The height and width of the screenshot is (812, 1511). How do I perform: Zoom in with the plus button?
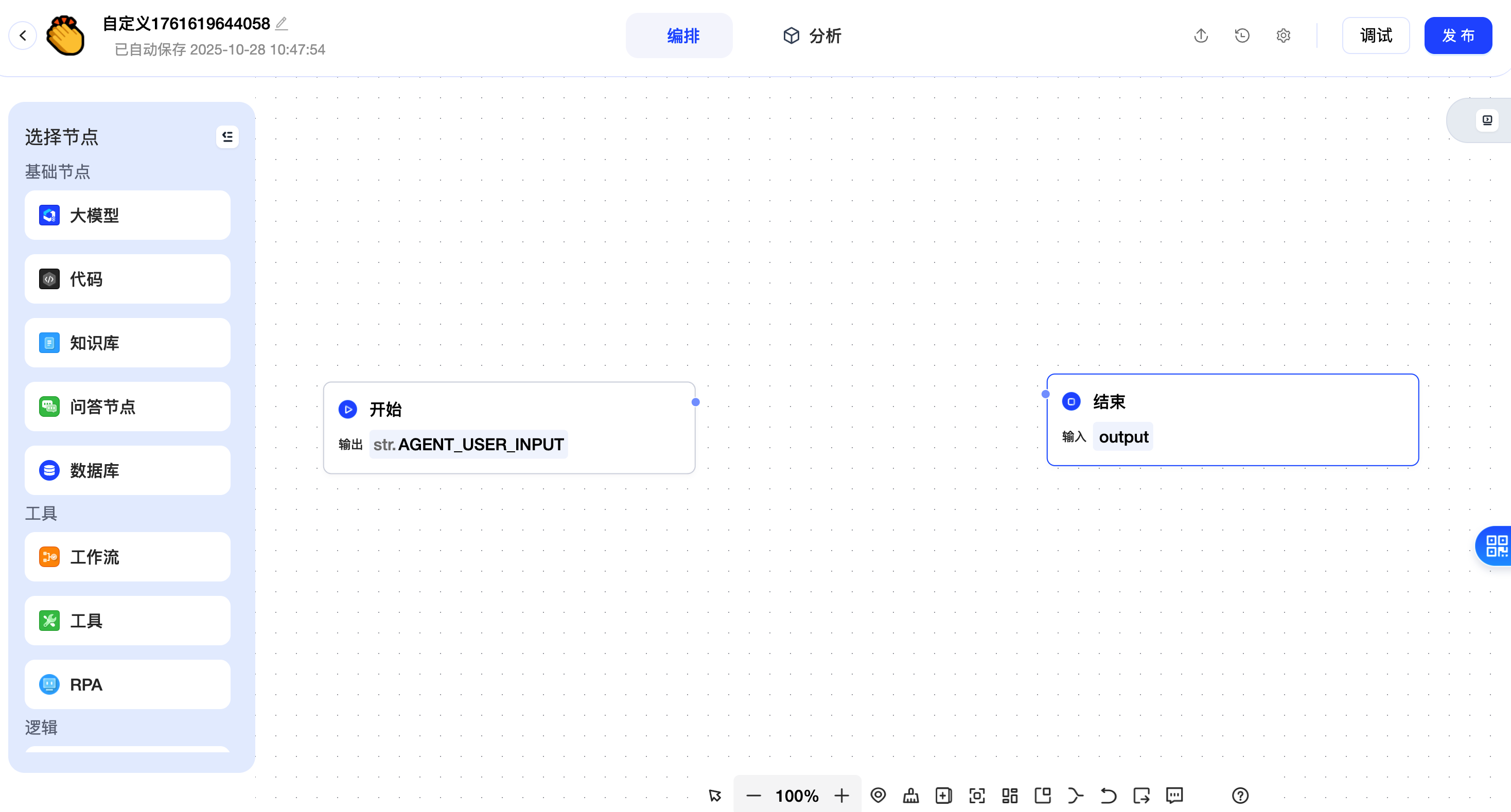[842, 796]
